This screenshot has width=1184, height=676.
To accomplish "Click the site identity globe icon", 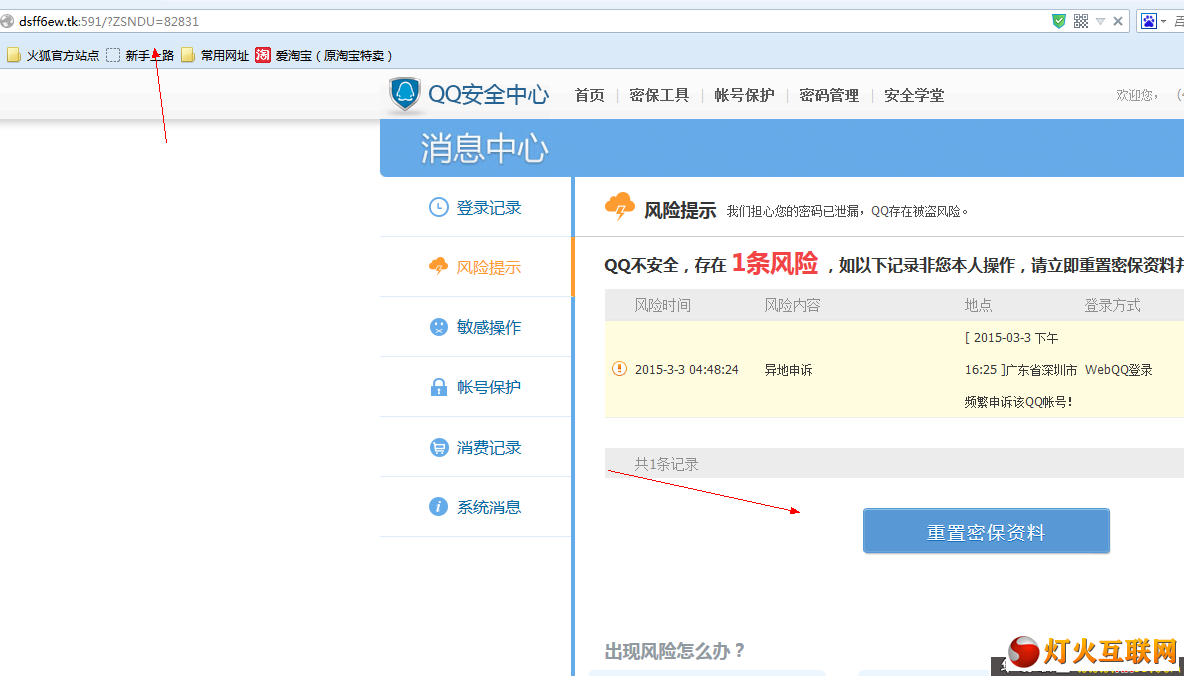I will click(8, 21).
